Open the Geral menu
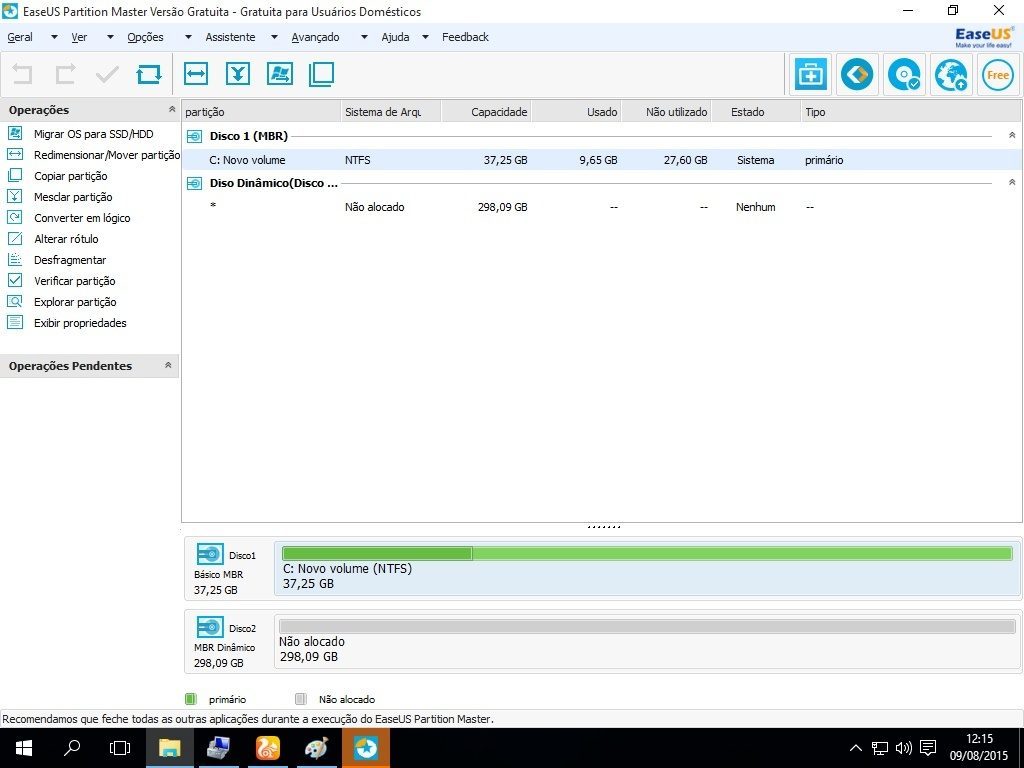Screen dimensions: 1024x768 [20, 37]
